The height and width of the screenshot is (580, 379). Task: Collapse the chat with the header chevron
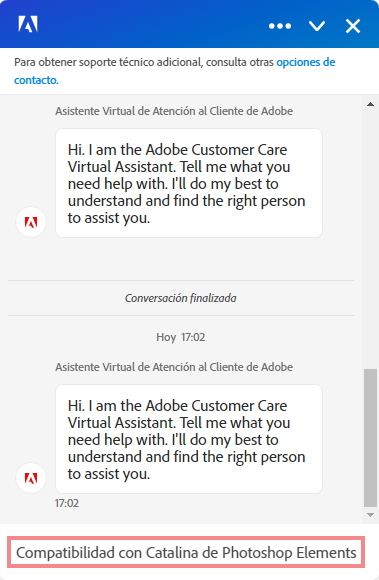317,26
